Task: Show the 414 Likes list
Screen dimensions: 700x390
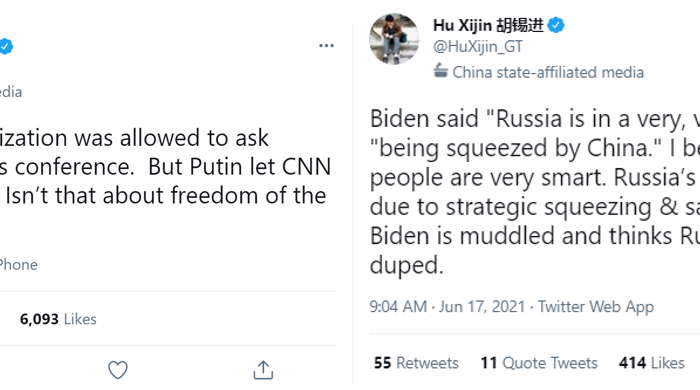Action: (651, 363)
